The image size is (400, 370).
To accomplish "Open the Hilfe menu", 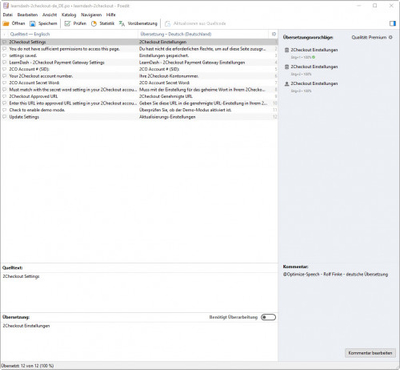I will (111, 15).
